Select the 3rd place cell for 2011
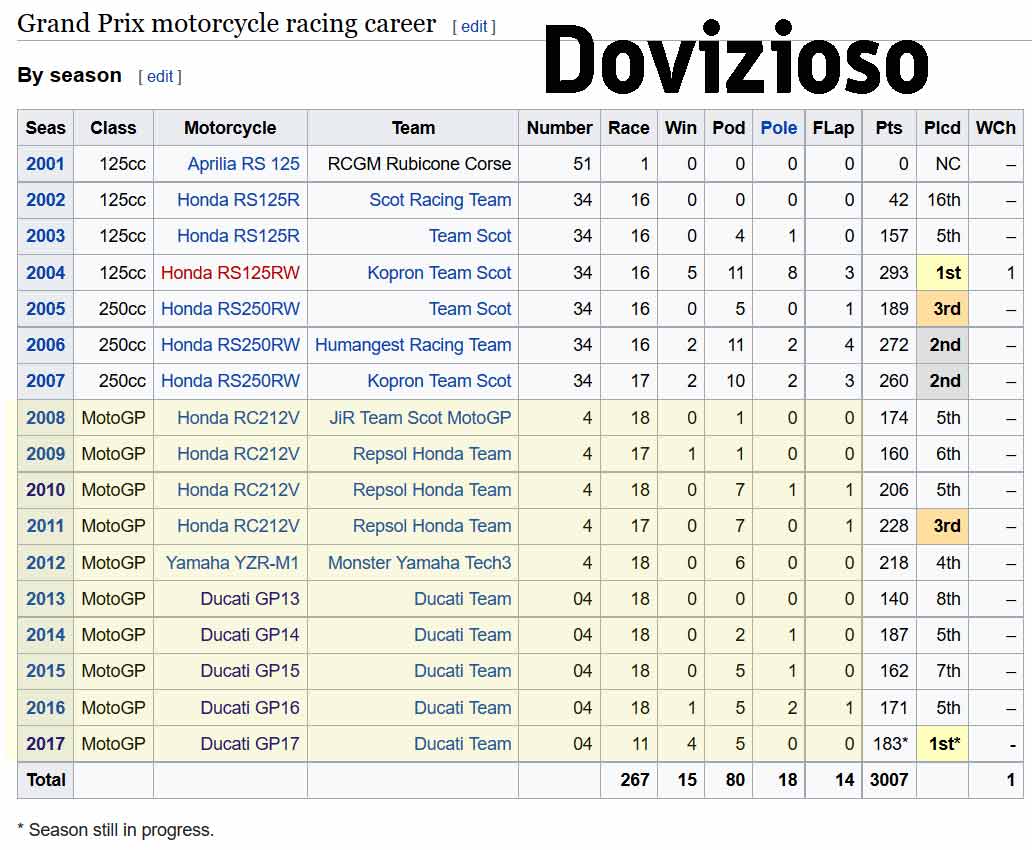The height and width of the screenshot is (850, 1032). pos(942,526)
